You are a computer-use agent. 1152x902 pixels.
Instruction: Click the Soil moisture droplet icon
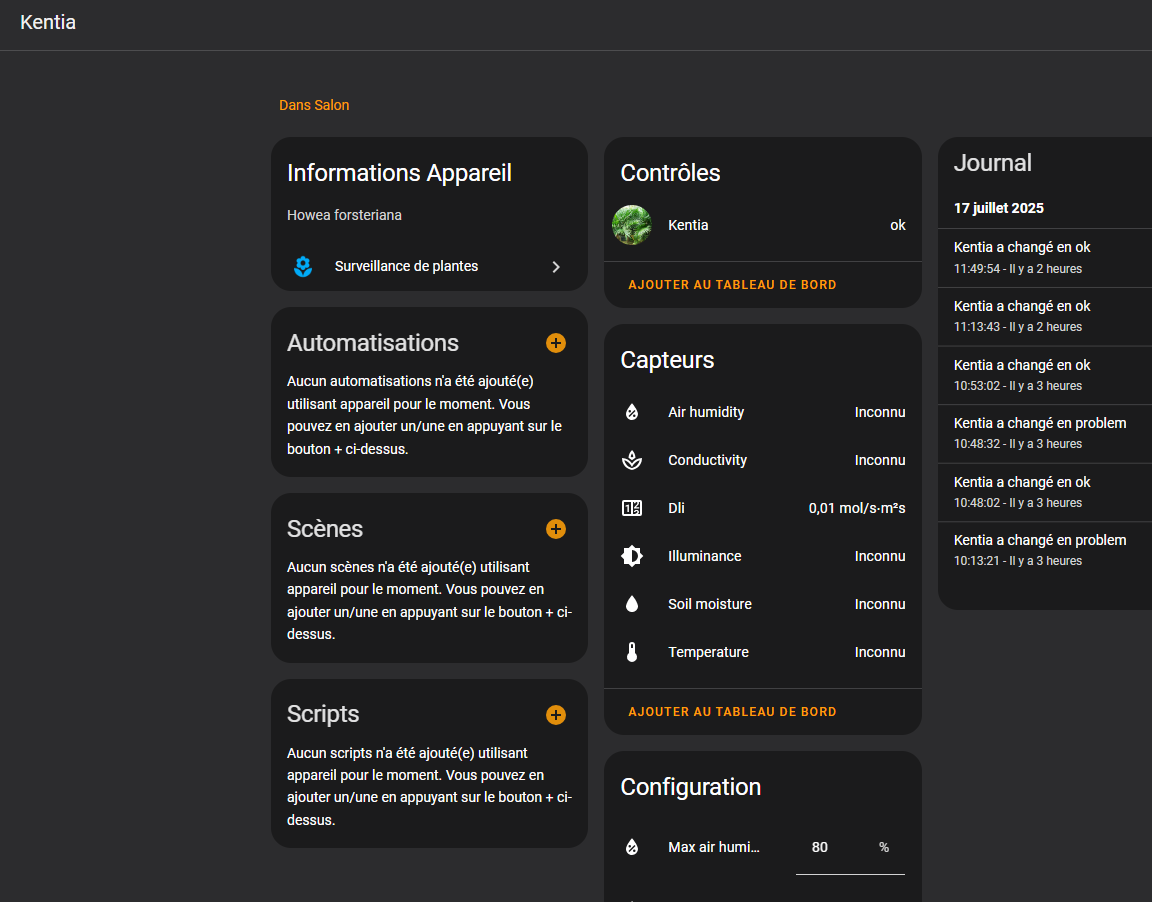coord(632,604)
